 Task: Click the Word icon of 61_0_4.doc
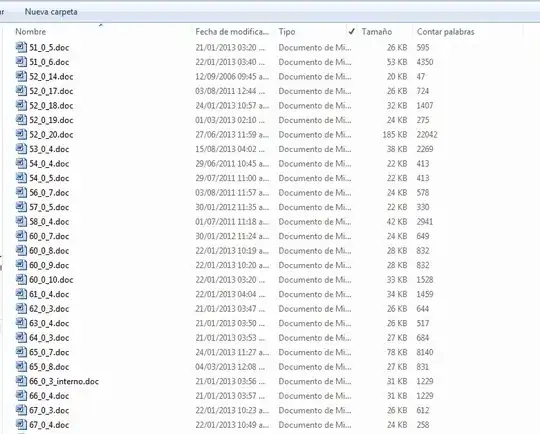click(x=21, y=294)
